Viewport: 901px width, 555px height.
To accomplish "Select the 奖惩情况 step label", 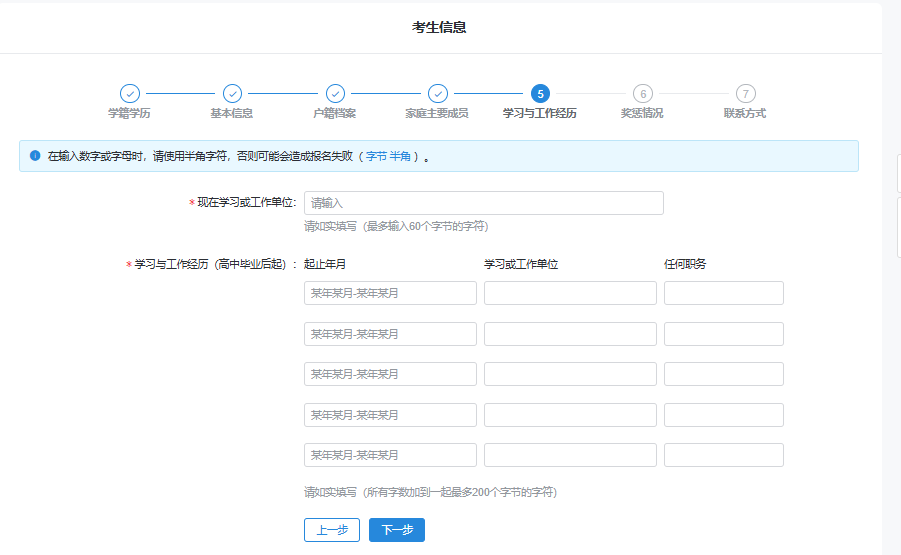I will 642,113.
